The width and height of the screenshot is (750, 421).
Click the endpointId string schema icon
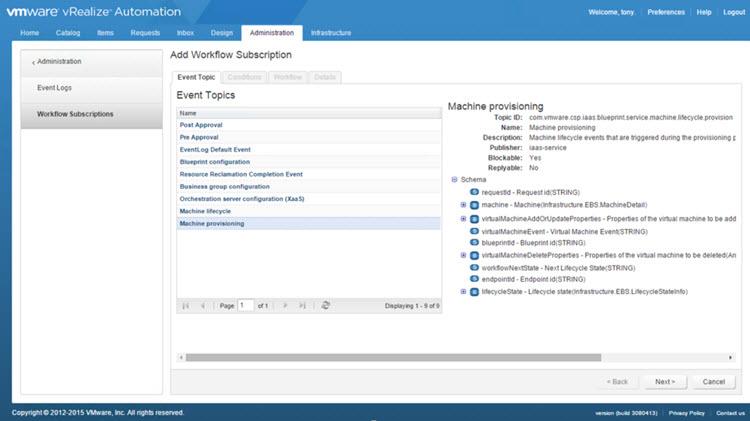474,279
